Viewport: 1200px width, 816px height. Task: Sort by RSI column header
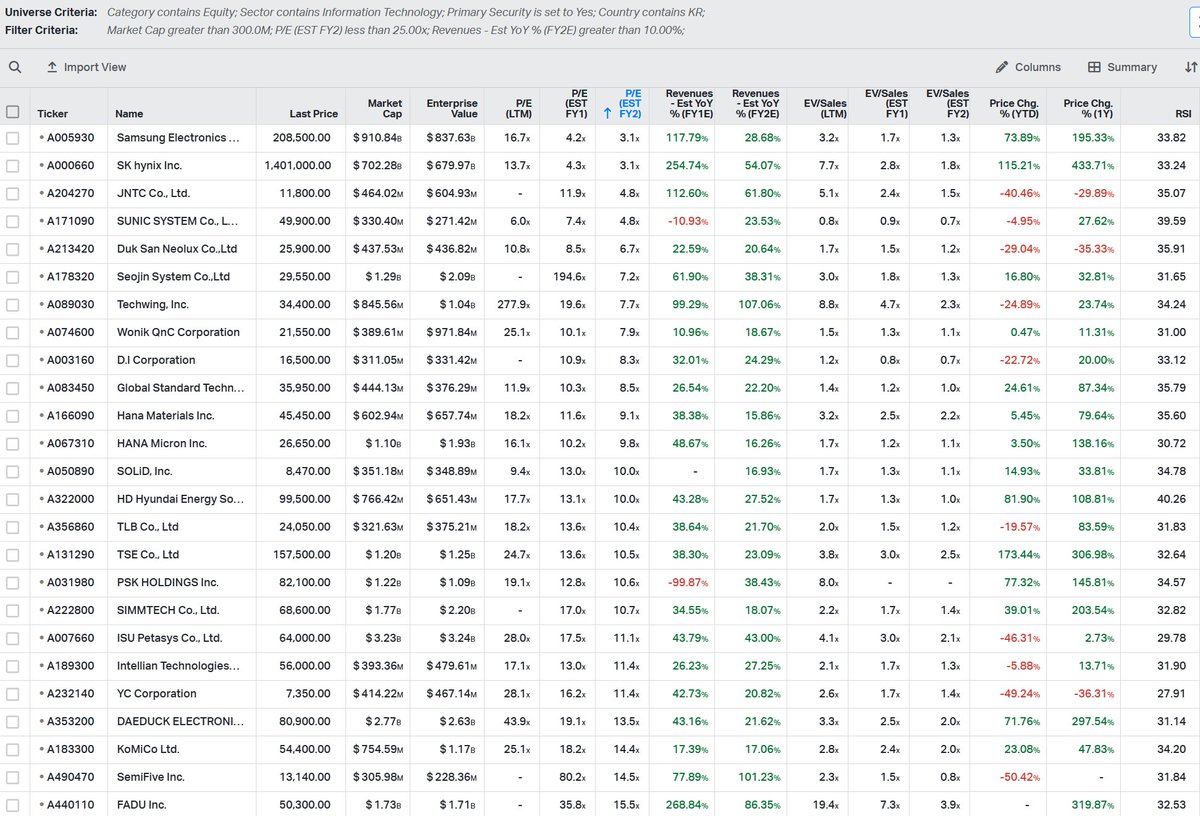pyautogui.click(x=1183, y=114)
